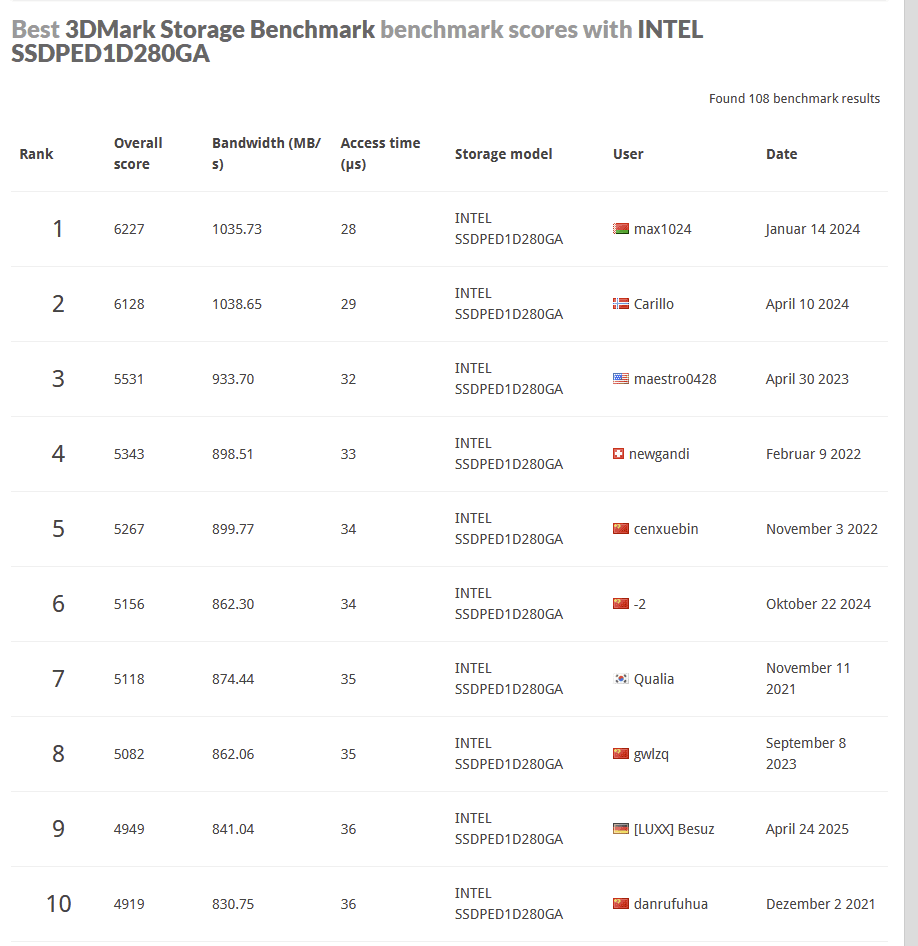
Task: Open the top score 6227 result
Action: point(129,229)
